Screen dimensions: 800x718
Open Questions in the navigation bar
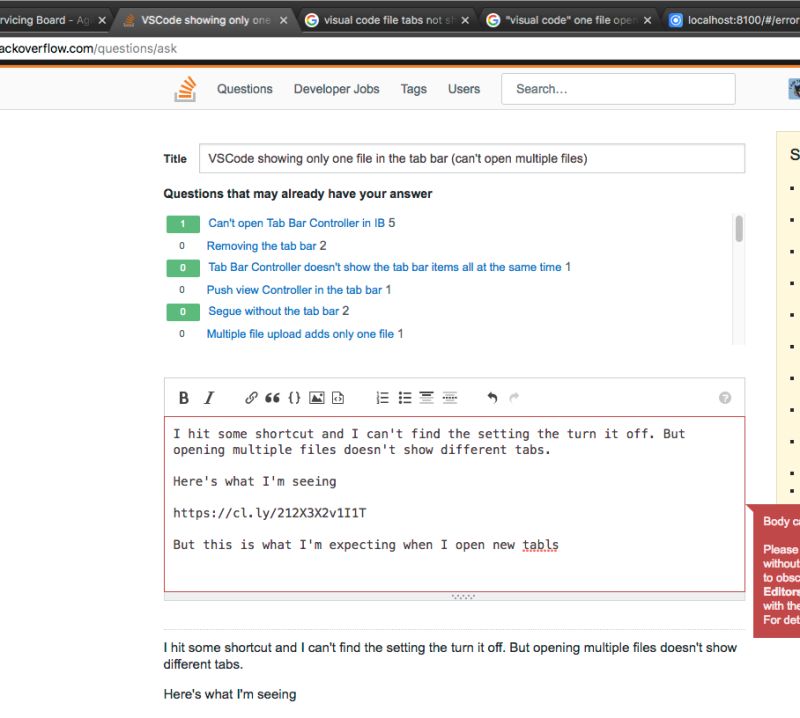click(x=245, y=89)
